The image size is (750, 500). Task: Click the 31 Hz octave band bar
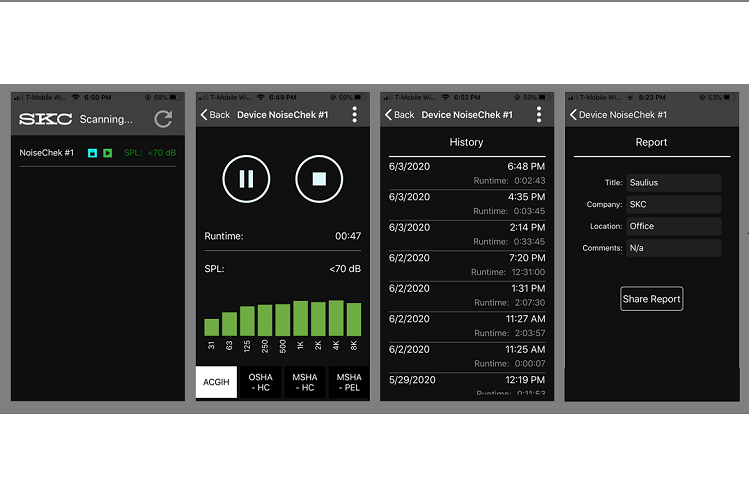pos(211,327)
